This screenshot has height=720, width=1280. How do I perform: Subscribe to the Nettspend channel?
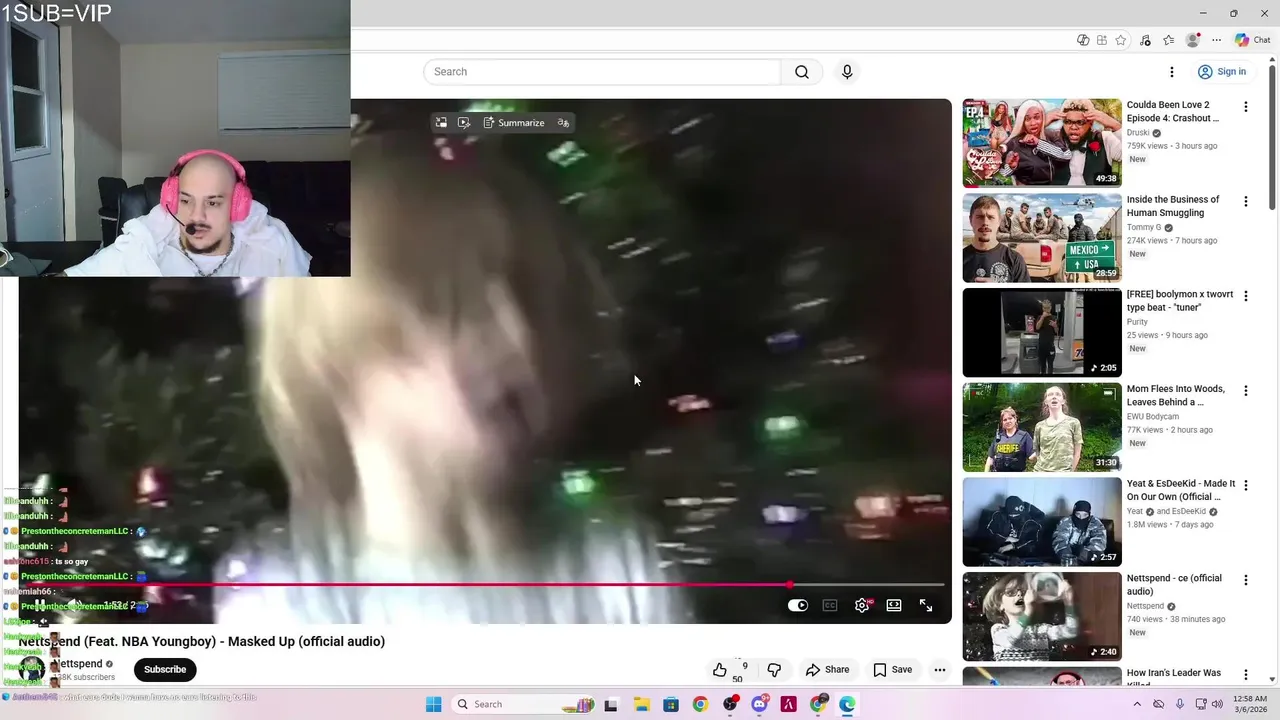coord(165,670)
